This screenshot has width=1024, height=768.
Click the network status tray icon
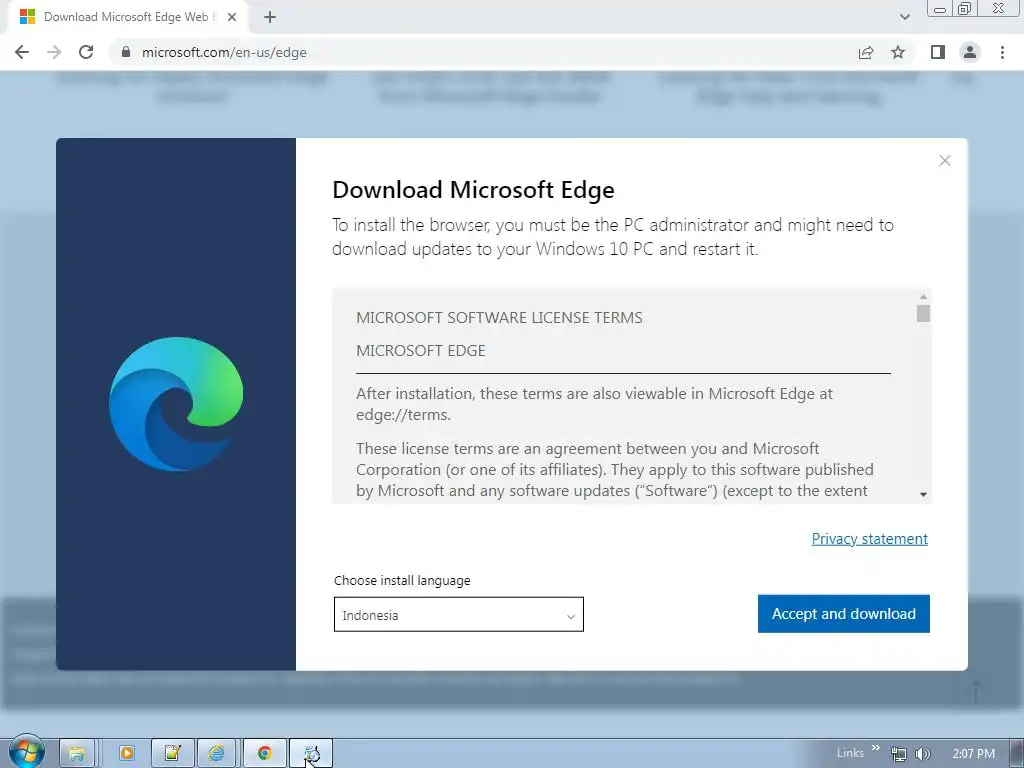click(899, 754)
